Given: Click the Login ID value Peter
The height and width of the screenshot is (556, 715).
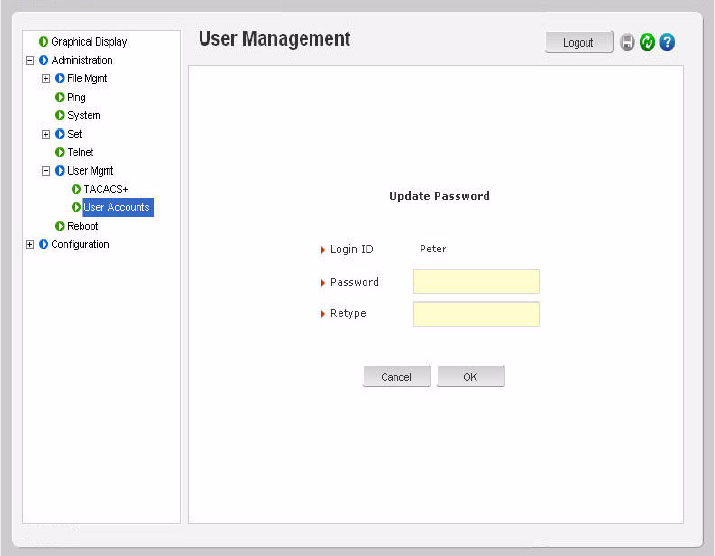Looking at the screenshot, I should click(433, 249).
